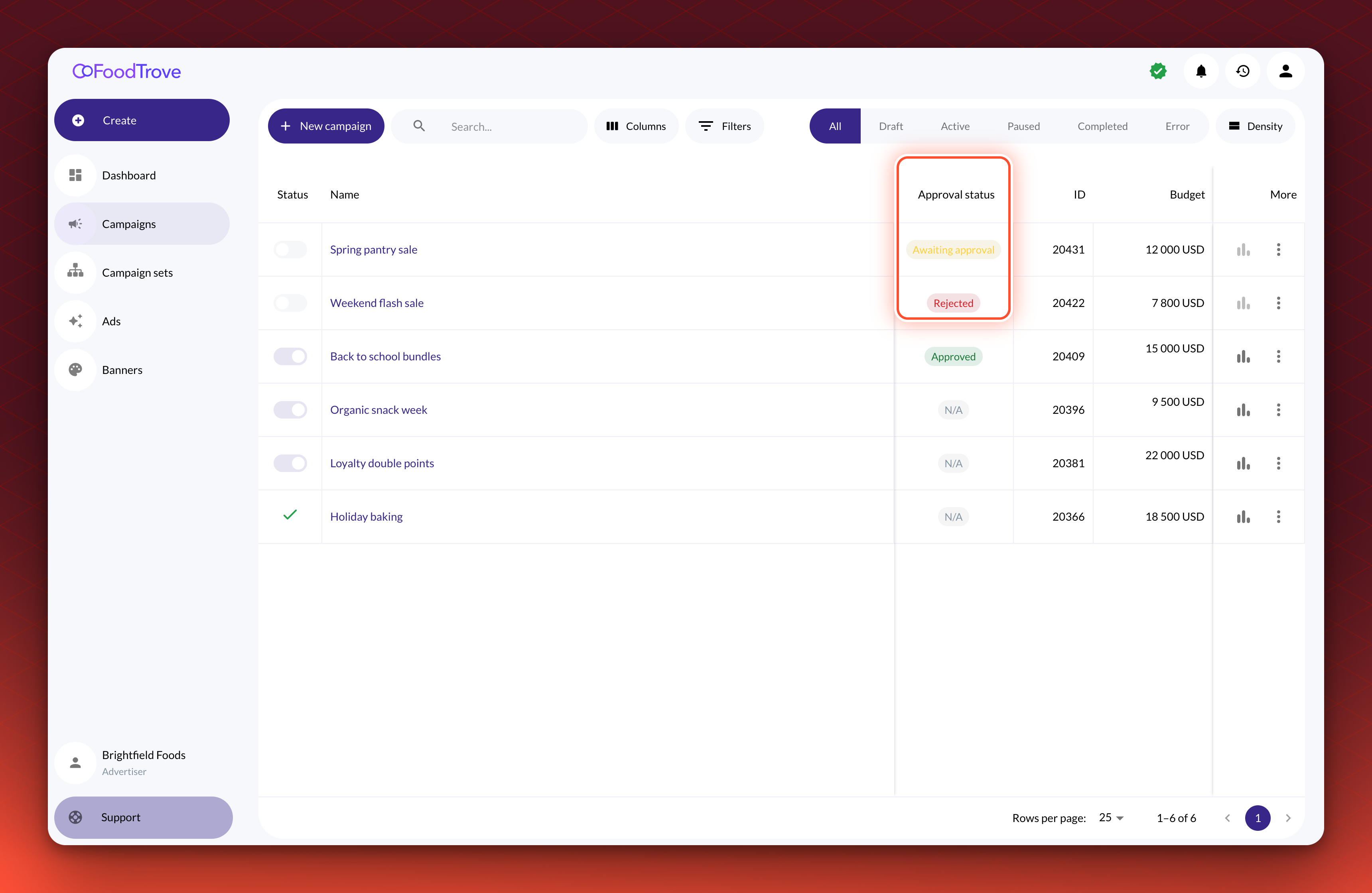
Task: Open the Banners section in sidebar
Action: [142, 370]
